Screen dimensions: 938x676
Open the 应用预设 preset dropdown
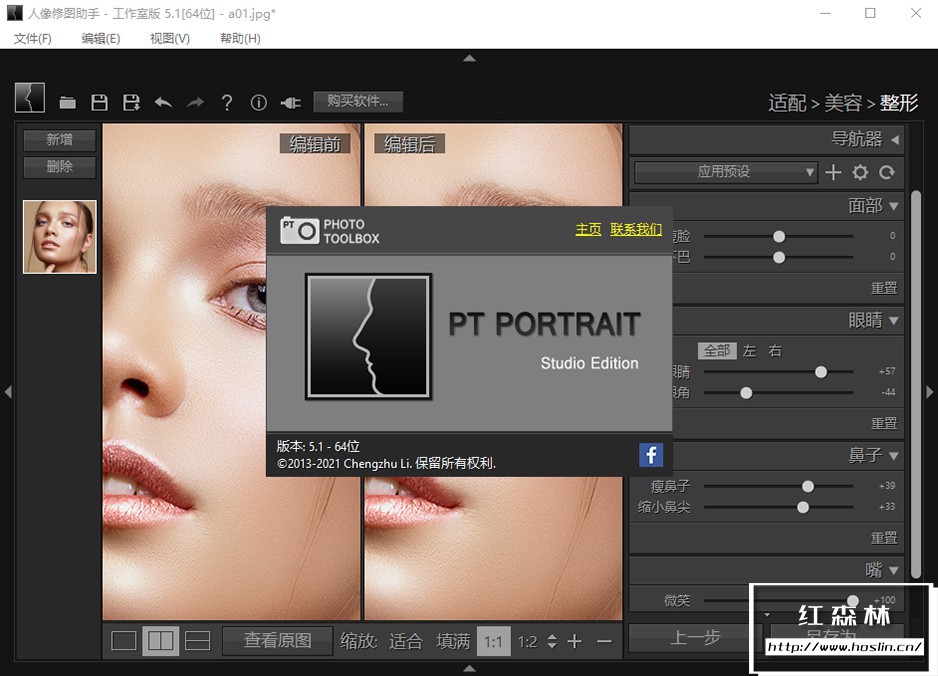click(727, 172)
